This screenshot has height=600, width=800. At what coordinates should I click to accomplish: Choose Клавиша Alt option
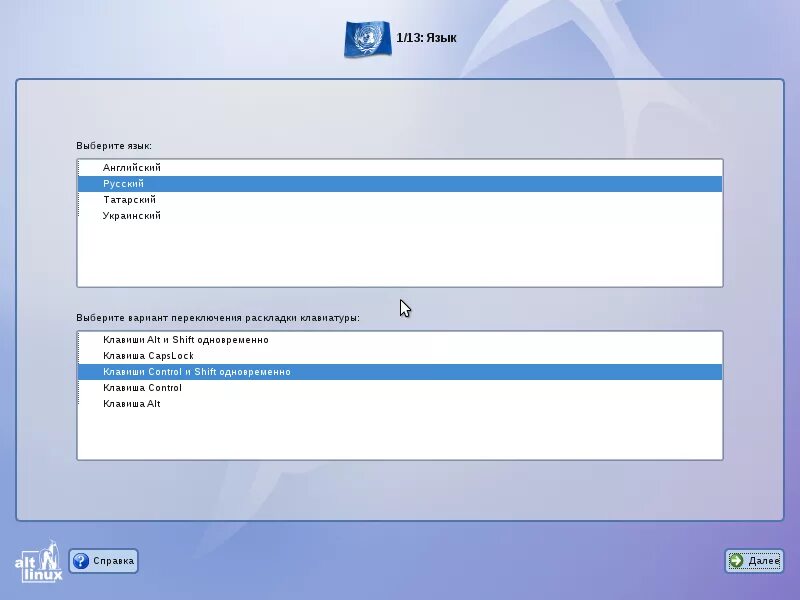point(399,404)
